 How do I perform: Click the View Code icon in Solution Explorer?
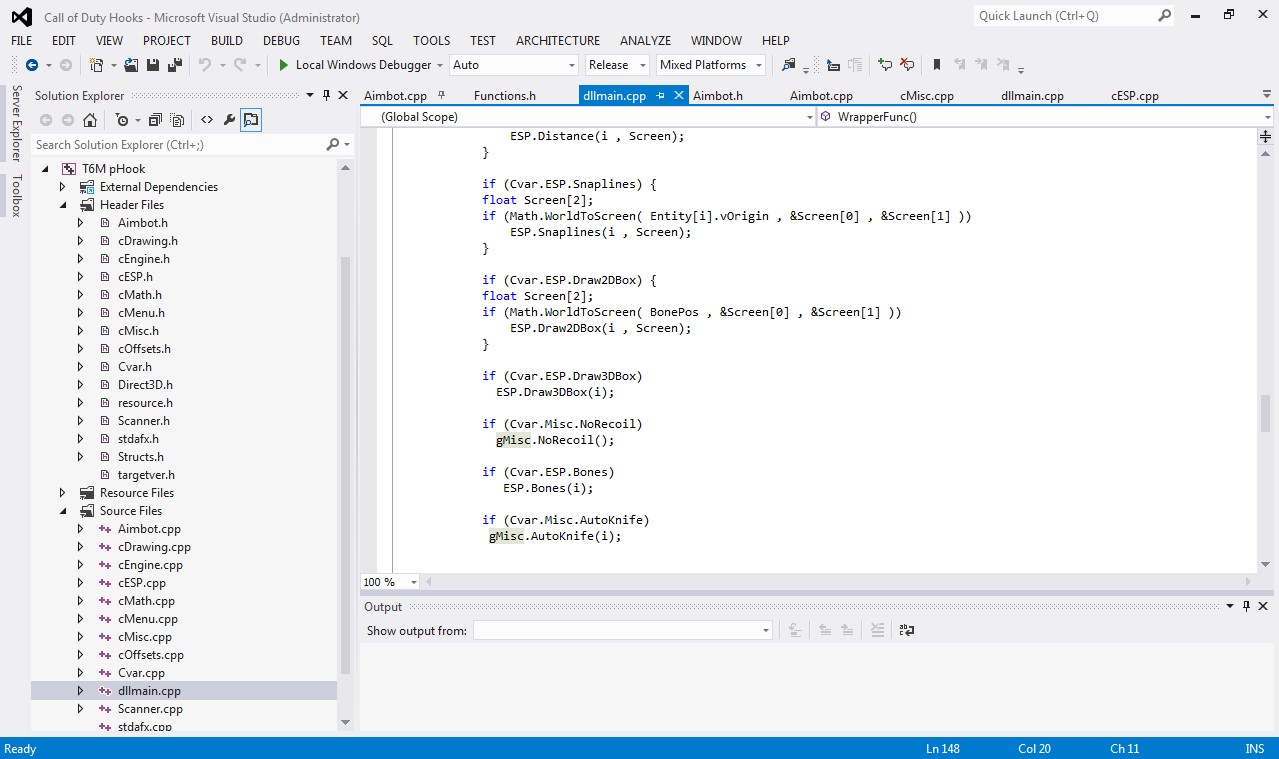pos(207,120)
